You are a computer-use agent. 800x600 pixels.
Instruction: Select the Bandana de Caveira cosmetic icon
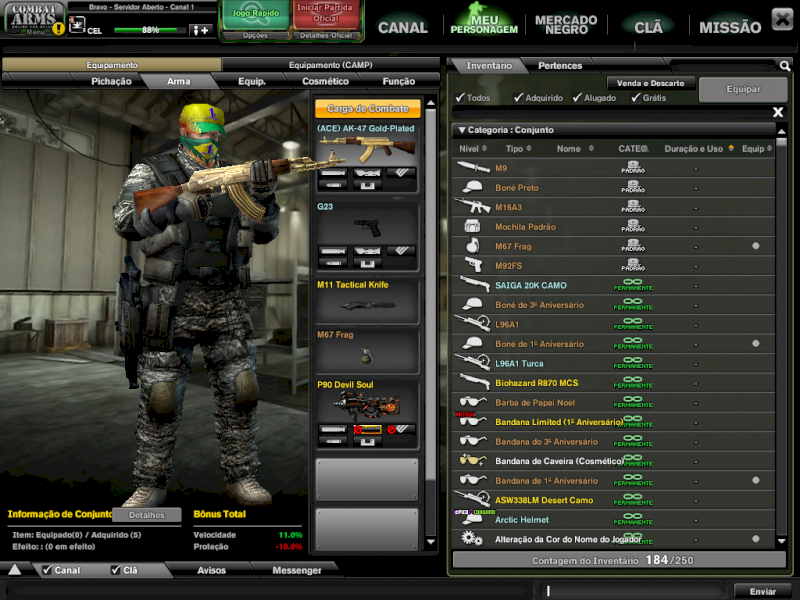472,460
